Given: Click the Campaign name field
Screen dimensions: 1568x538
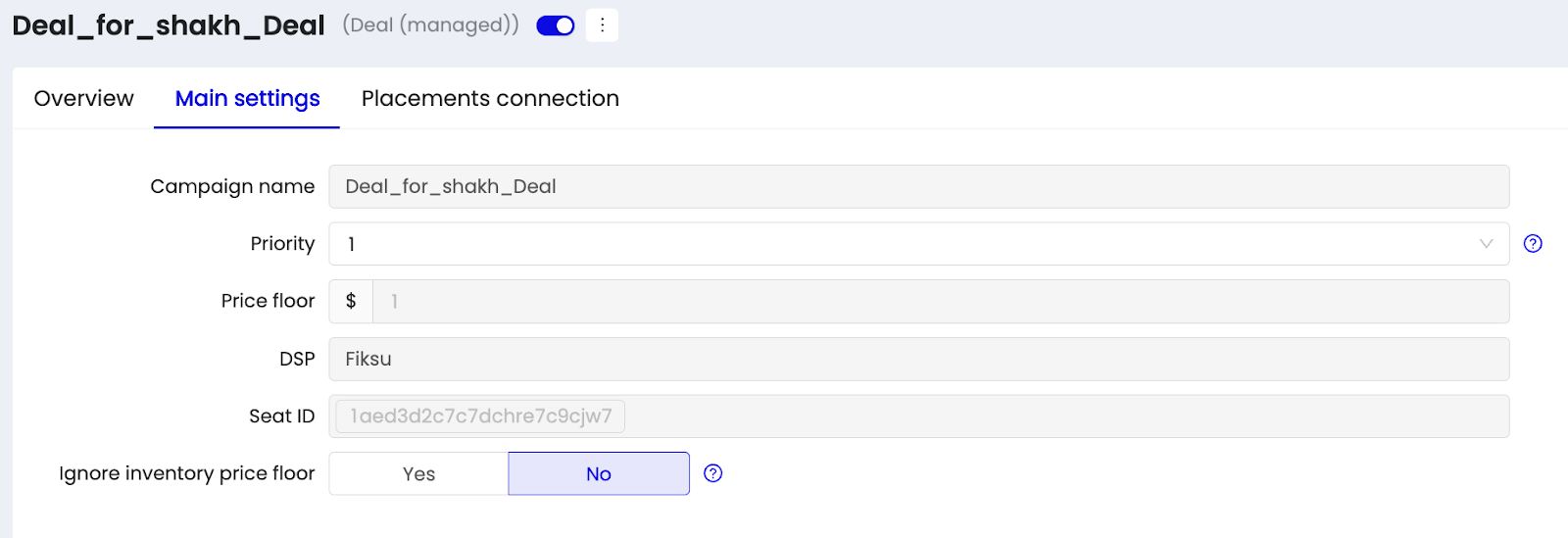Looking at the screenshot, I should pyautogui.click(x=918, y=186).
